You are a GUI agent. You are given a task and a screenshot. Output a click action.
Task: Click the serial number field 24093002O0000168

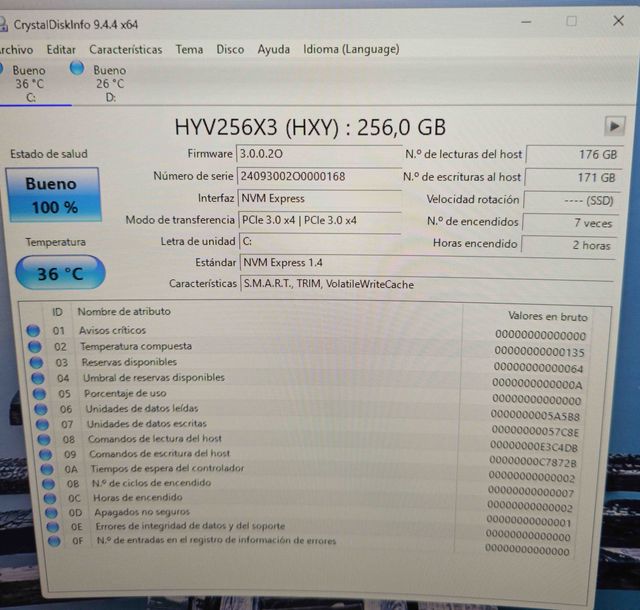319,176
